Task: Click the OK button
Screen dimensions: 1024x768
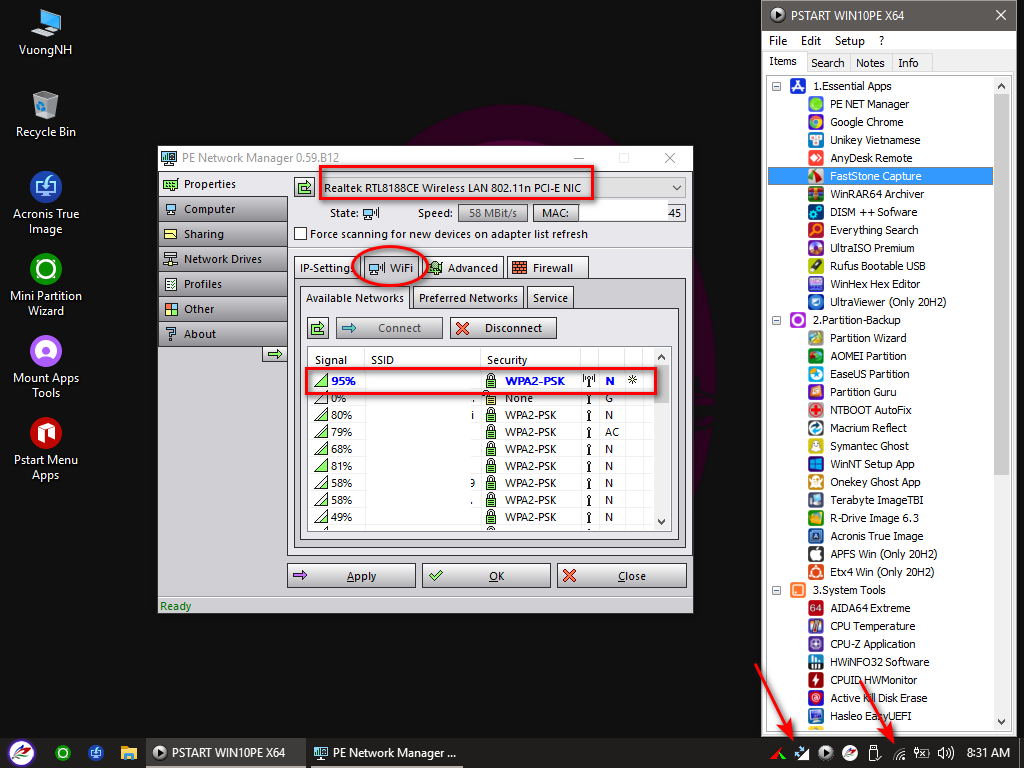Action: coord(486,576)
